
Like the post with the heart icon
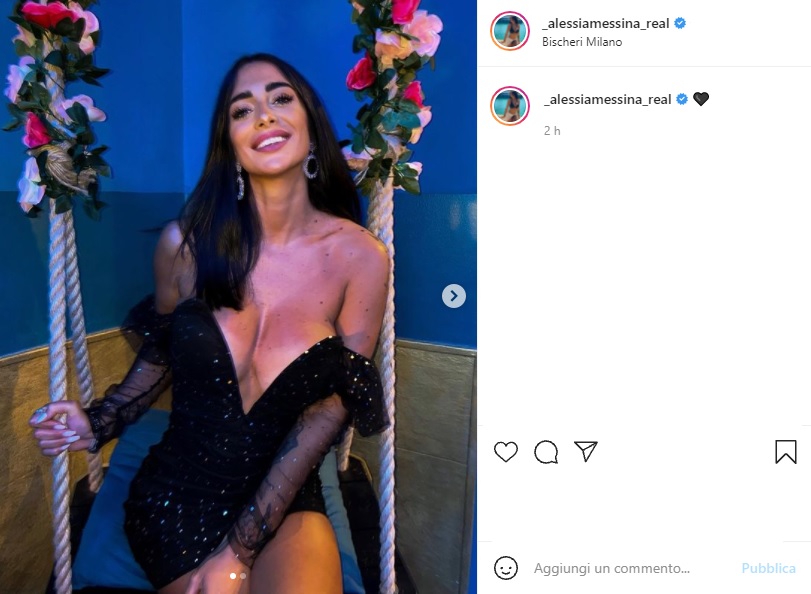point(505,452)
